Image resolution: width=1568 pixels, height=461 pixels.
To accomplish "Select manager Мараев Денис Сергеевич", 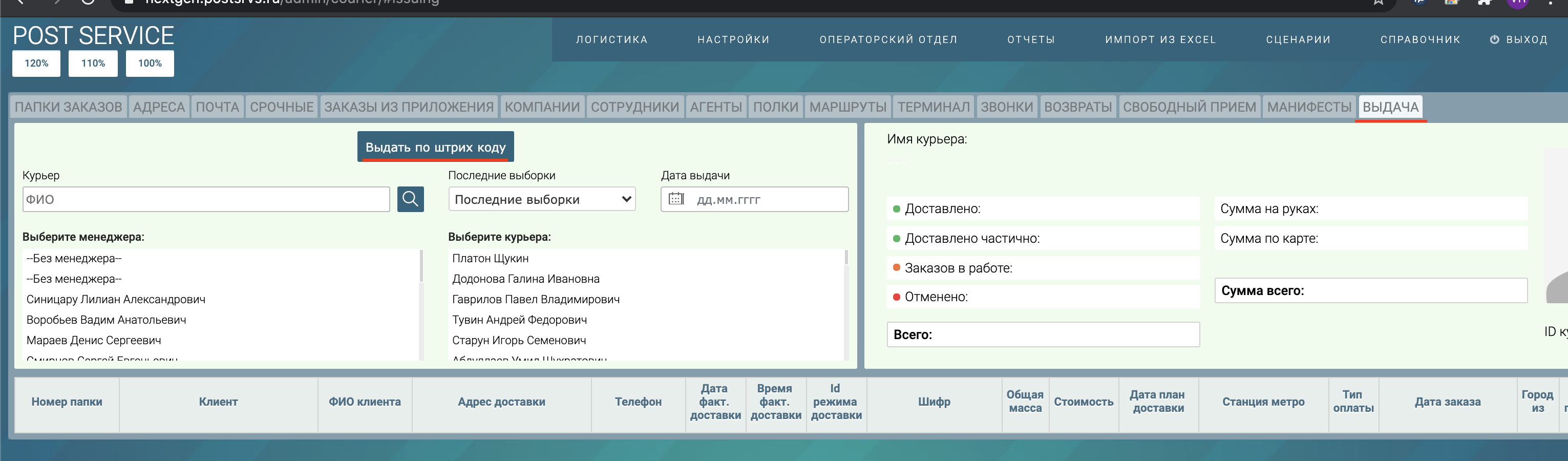I will (94, 341).
